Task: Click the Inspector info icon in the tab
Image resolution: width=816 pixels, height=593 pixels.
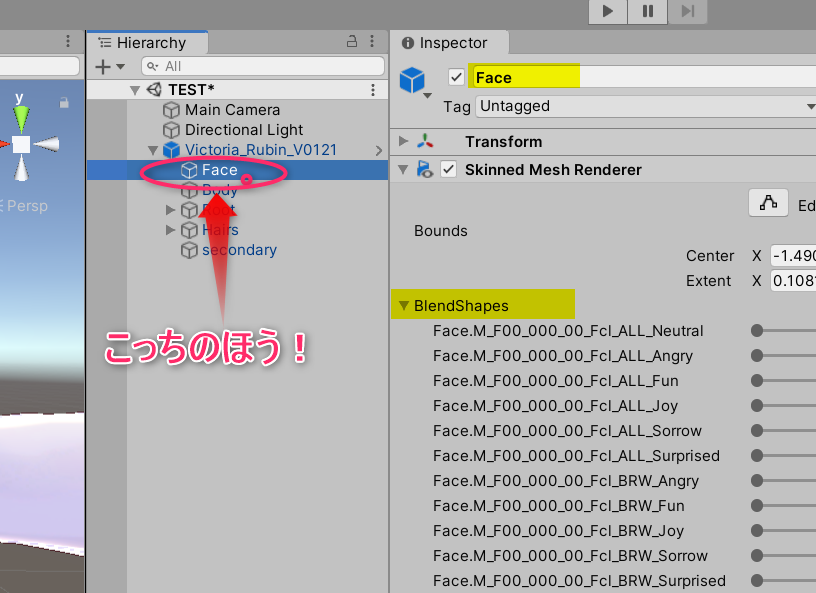Action: coord(408,43)
